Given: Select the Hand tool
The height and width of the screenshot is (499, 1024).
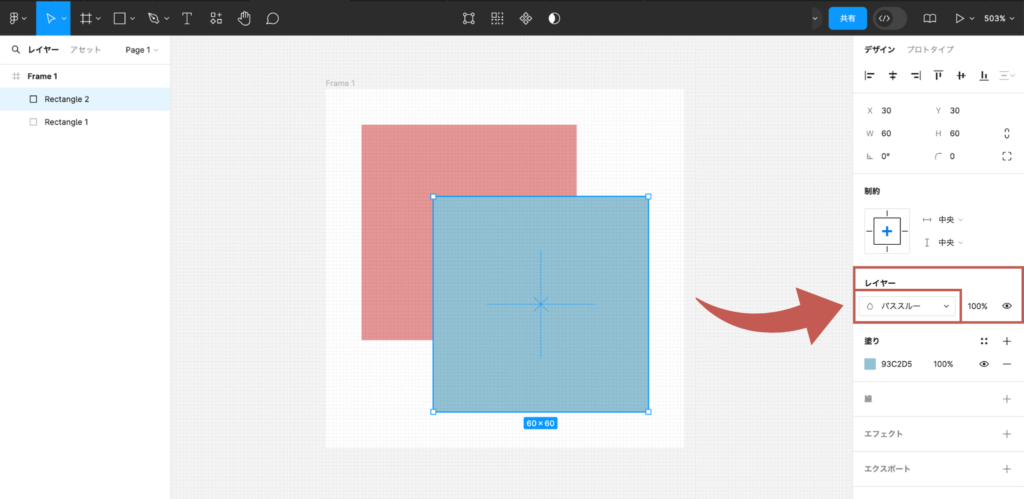Looking at the screenshot, I should click(x=244, y=18).
